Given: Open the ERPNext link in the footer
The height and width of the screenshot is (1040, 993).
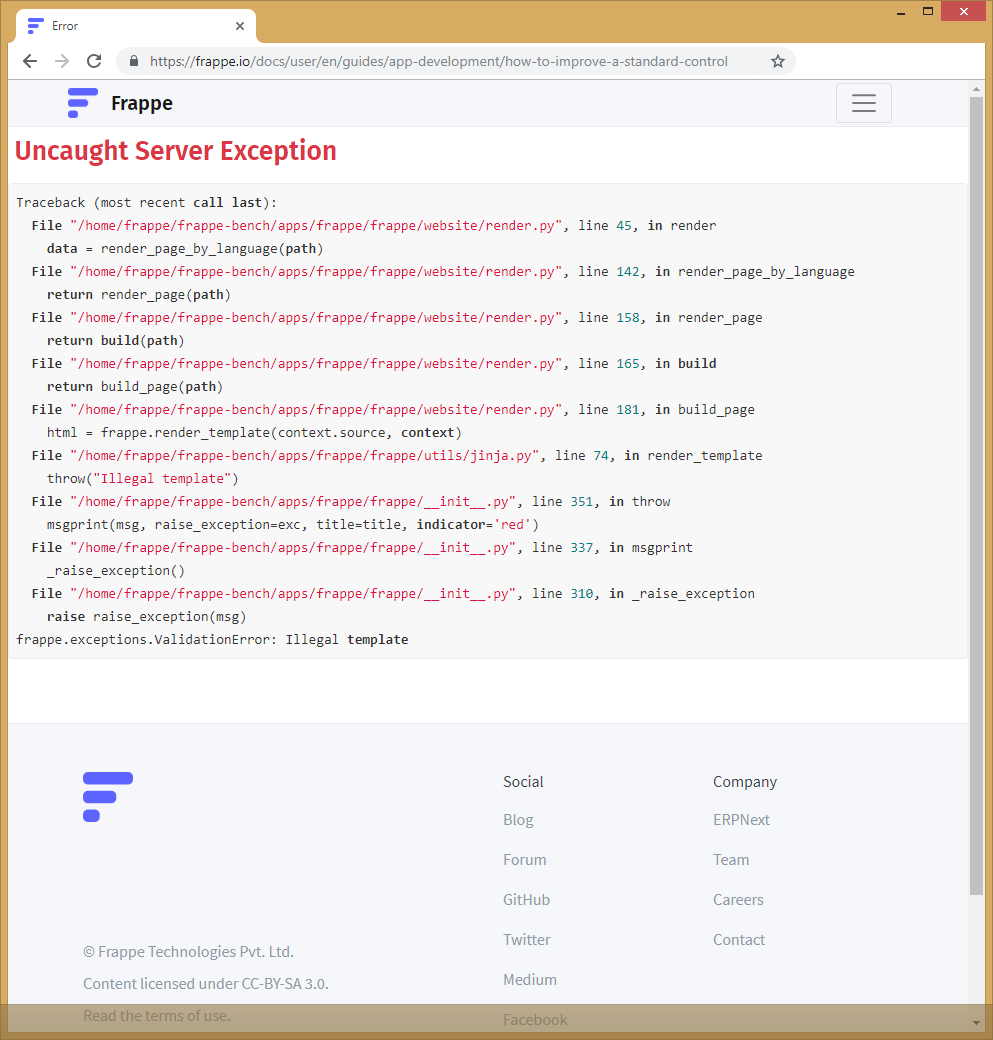Looking at the screenshot, I should (741, 819).
